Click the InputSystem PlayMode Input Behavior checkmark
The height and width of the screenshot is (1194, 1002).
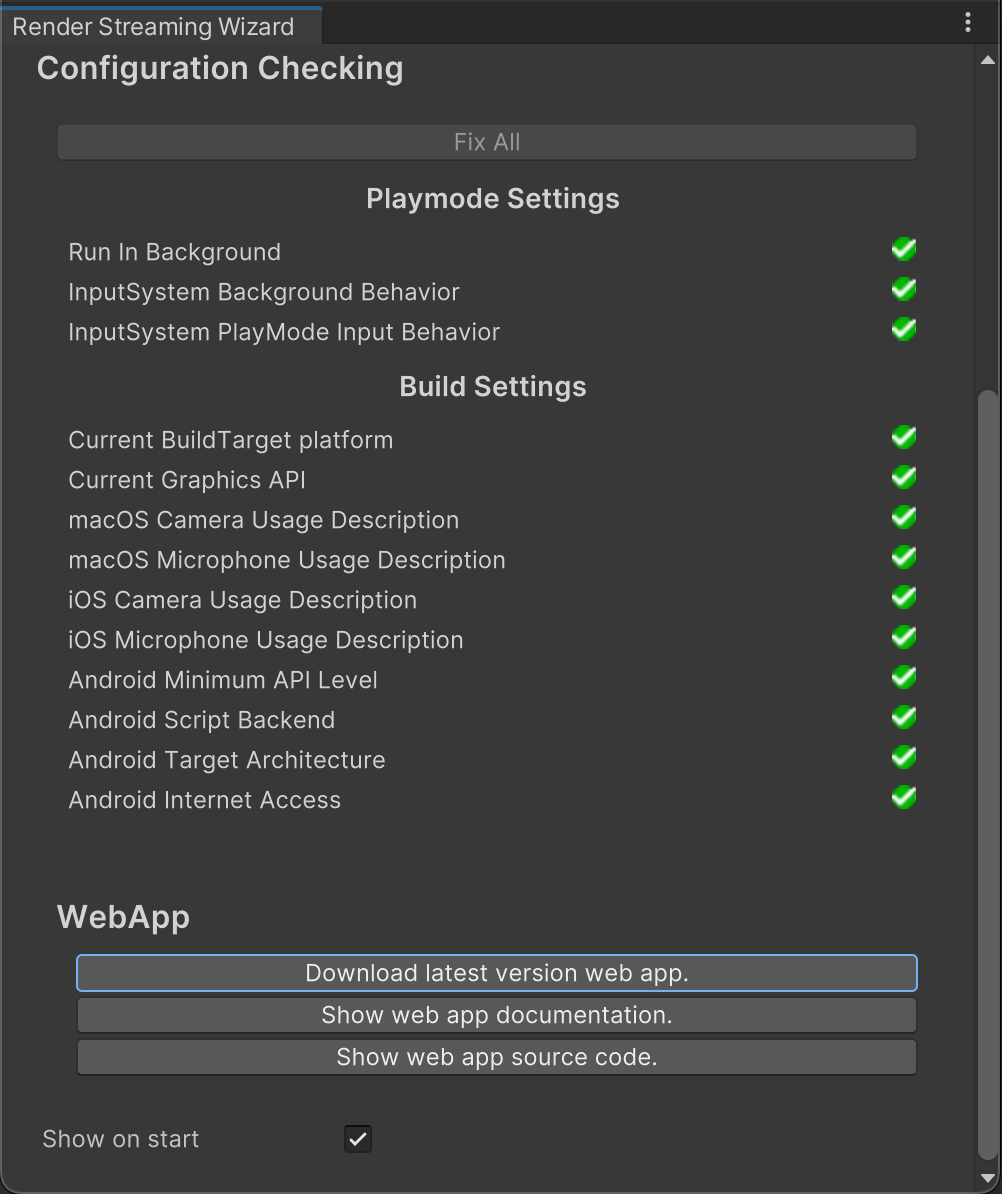tap(904, 330)
